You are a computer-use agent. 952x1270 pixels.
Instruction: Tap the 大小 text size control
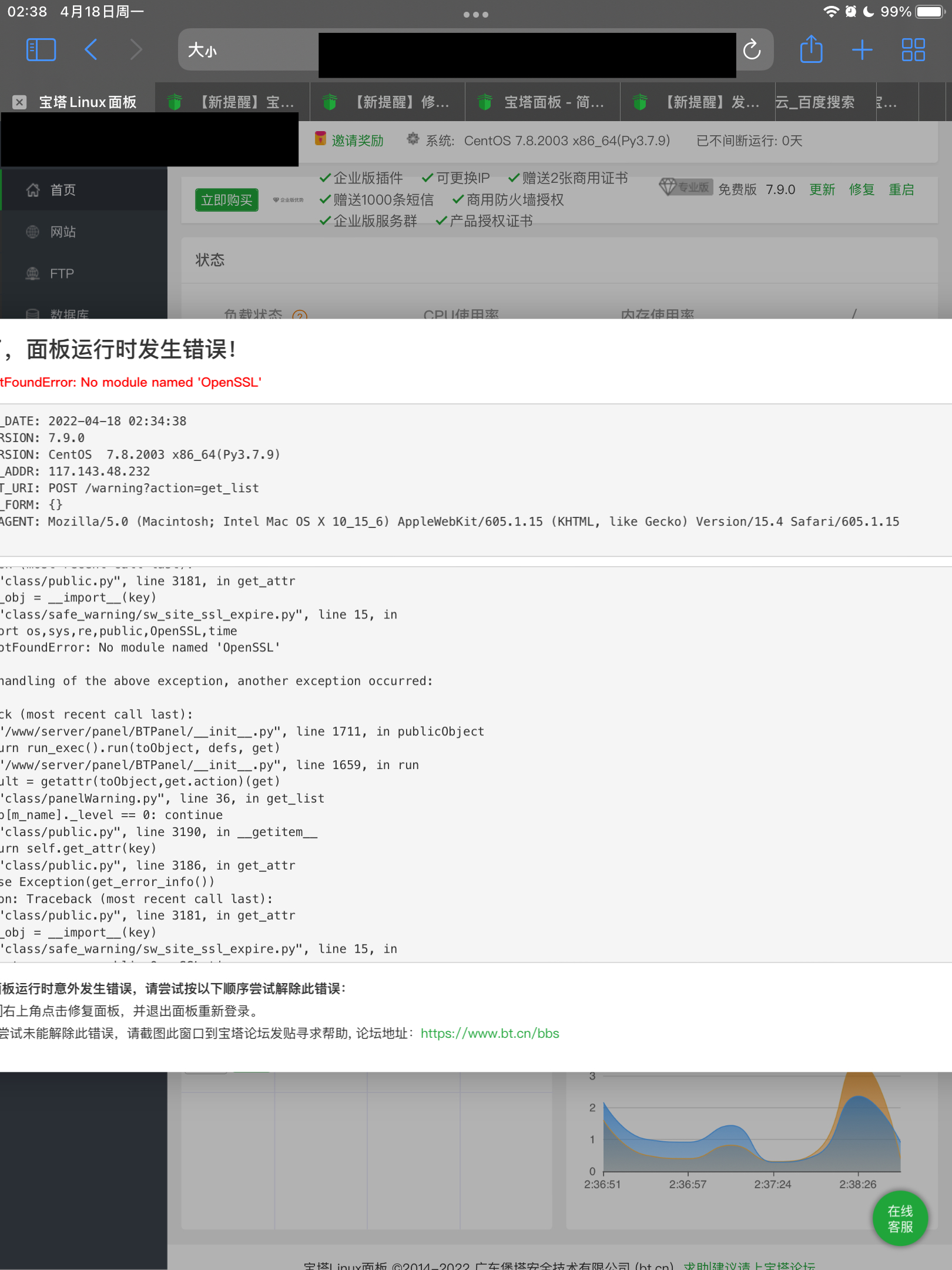click(202, 51)
